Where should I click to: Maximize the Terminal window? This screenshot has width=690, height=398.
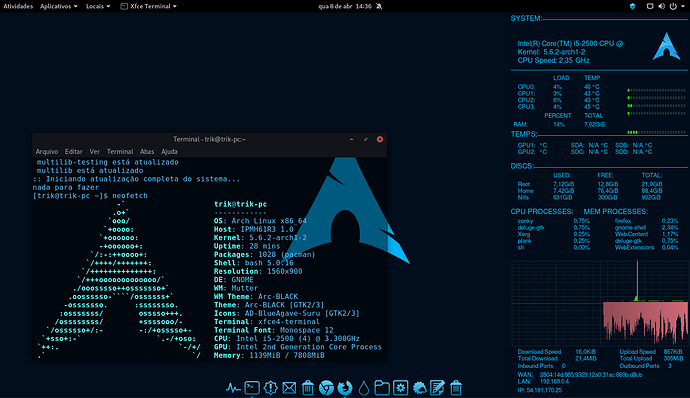point(365,139)
